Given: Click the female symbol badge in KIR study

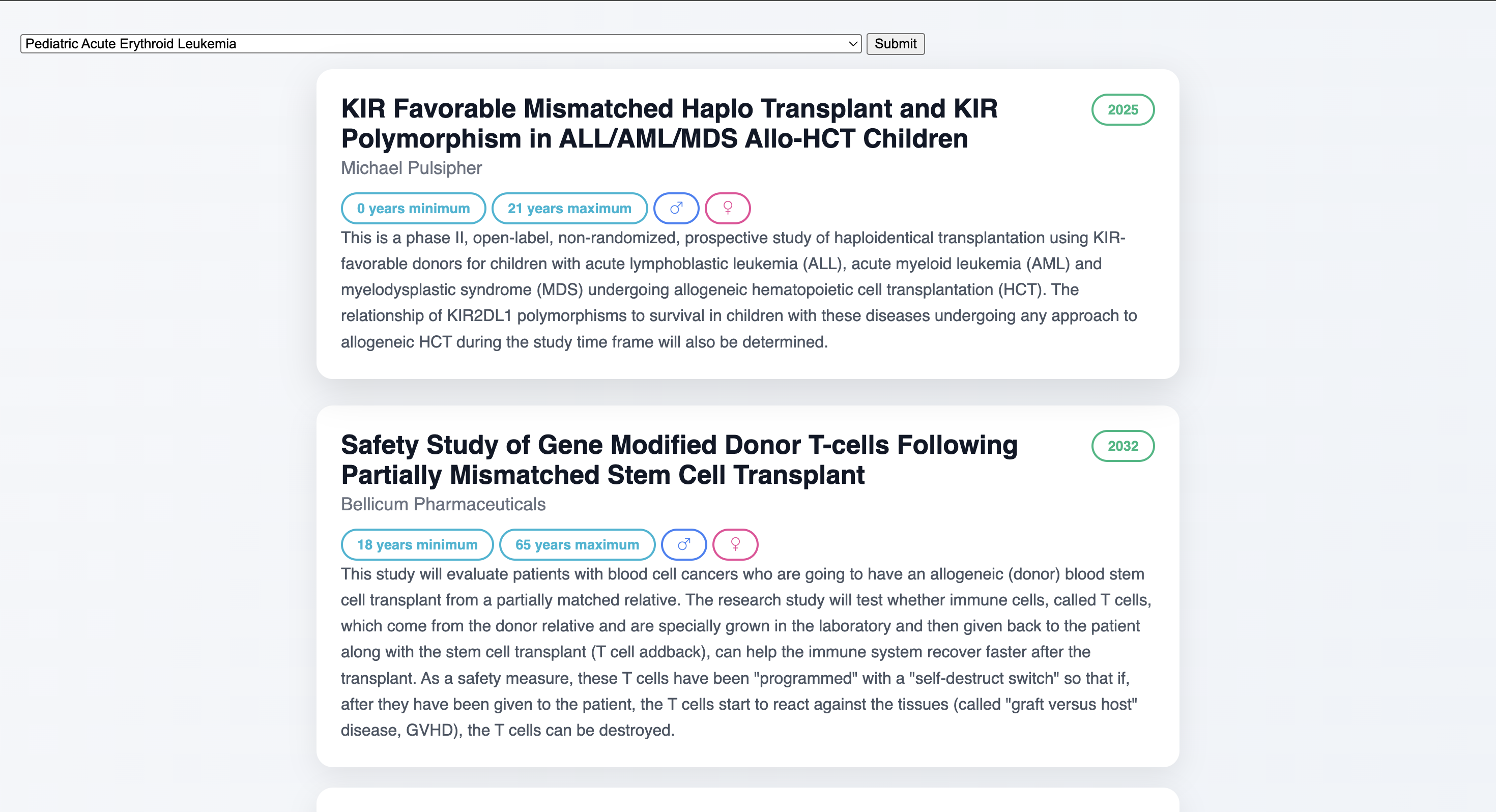Looking at the screenshot, I should click(728, 208).
